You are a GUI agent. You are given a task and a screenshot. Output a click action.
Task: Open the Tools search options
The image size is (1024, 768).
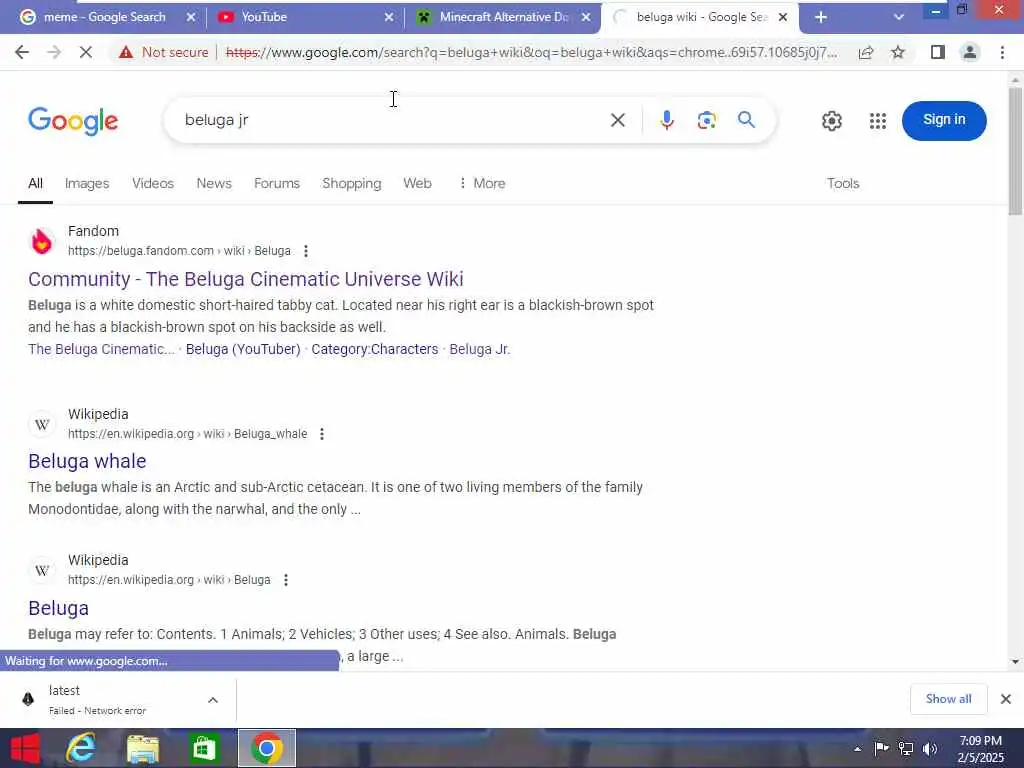(x=842, y=184)
